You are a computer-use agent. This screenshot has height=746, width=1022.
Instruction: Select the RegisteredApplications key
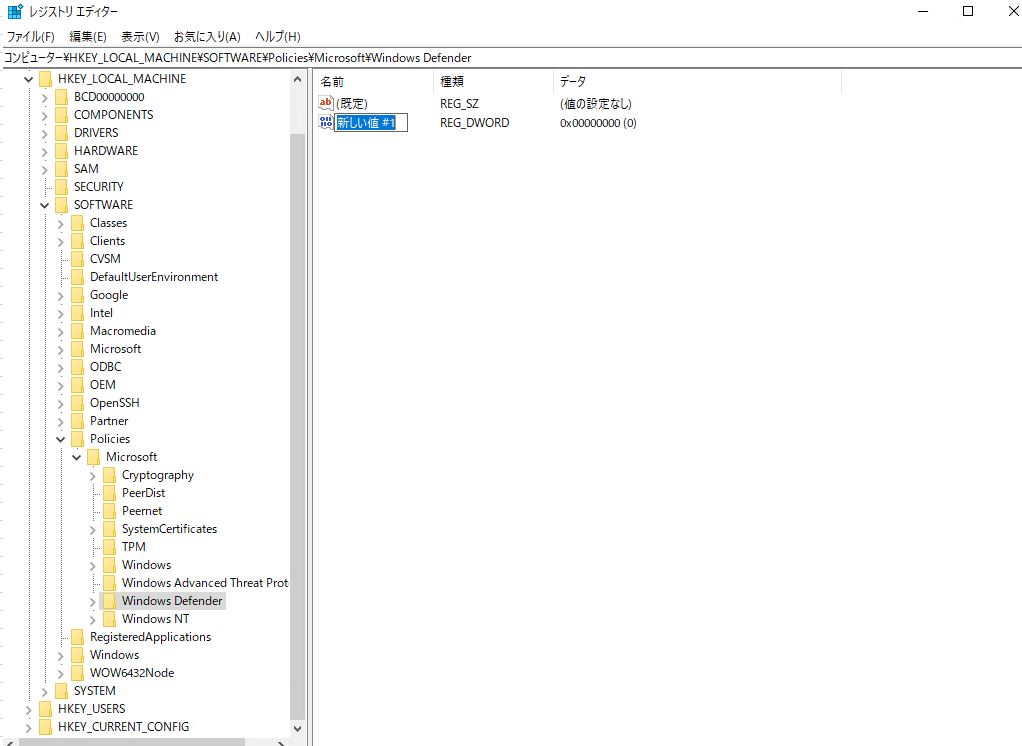pyautogui.click(x=151, y=637)
